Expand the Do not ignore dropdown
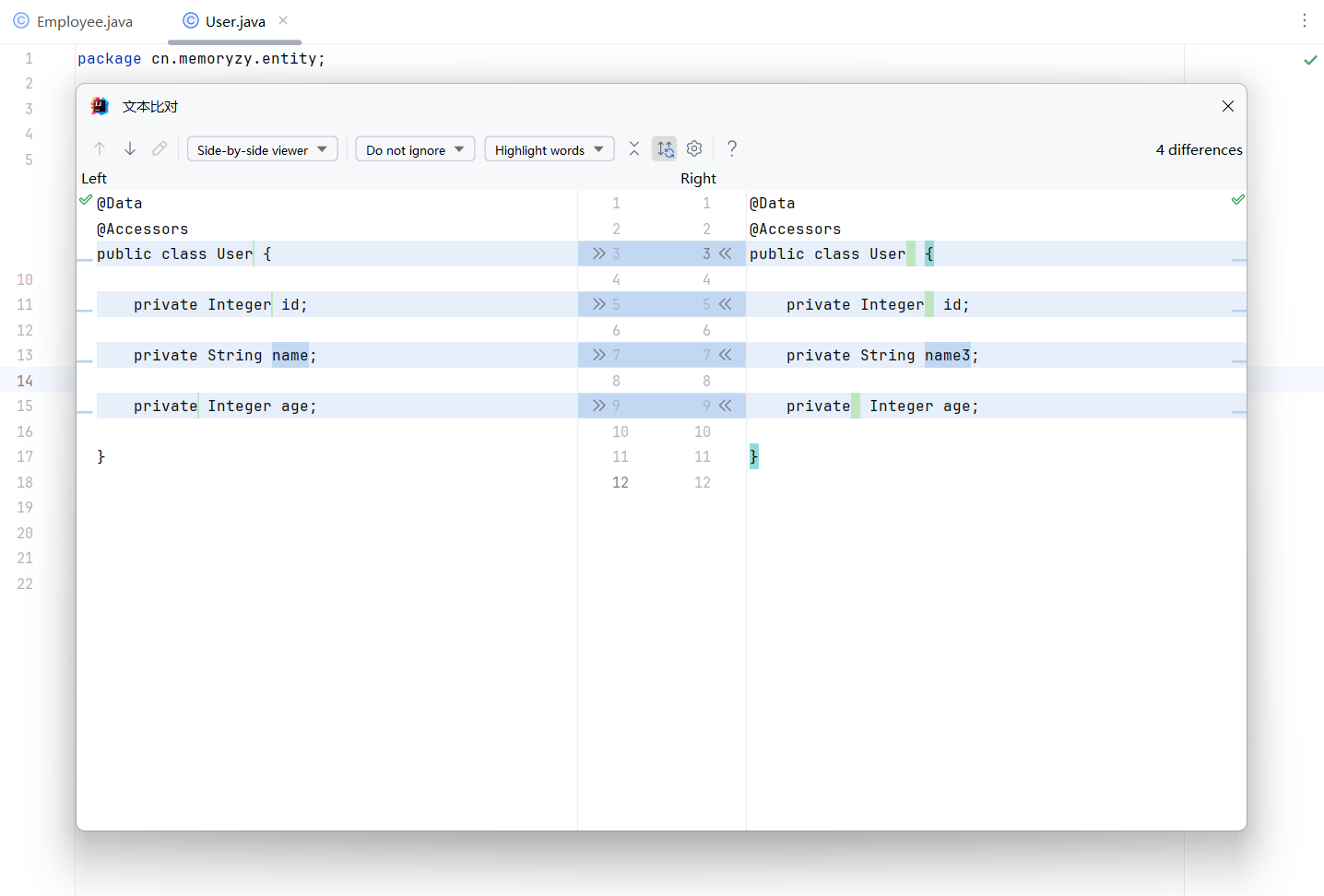The image size is (1324, 896). [415, 149]
